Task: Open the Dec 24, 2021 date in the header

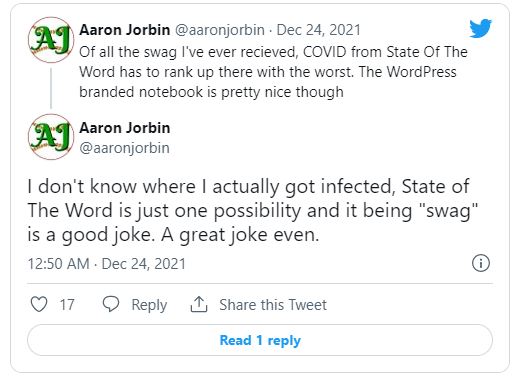Action: point(318,30)
